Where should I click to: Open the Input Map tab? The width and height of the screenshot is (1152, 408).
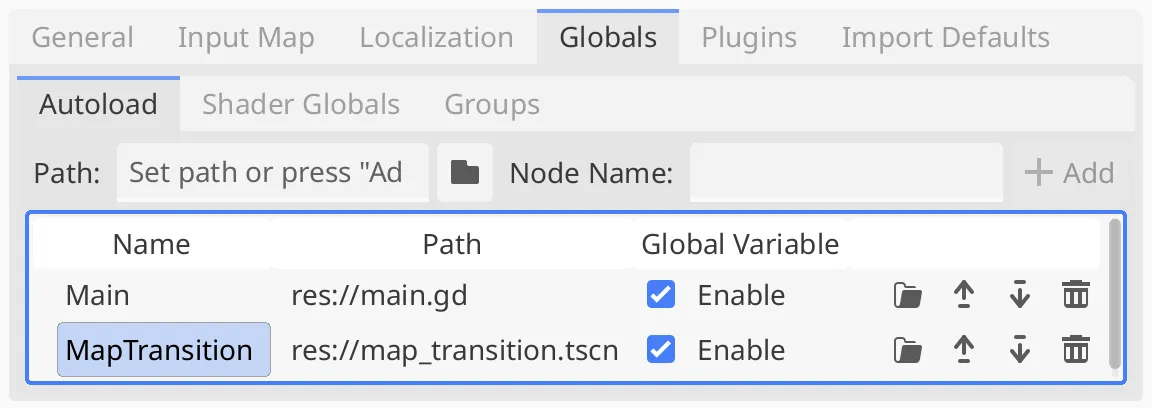coord(246,37)
